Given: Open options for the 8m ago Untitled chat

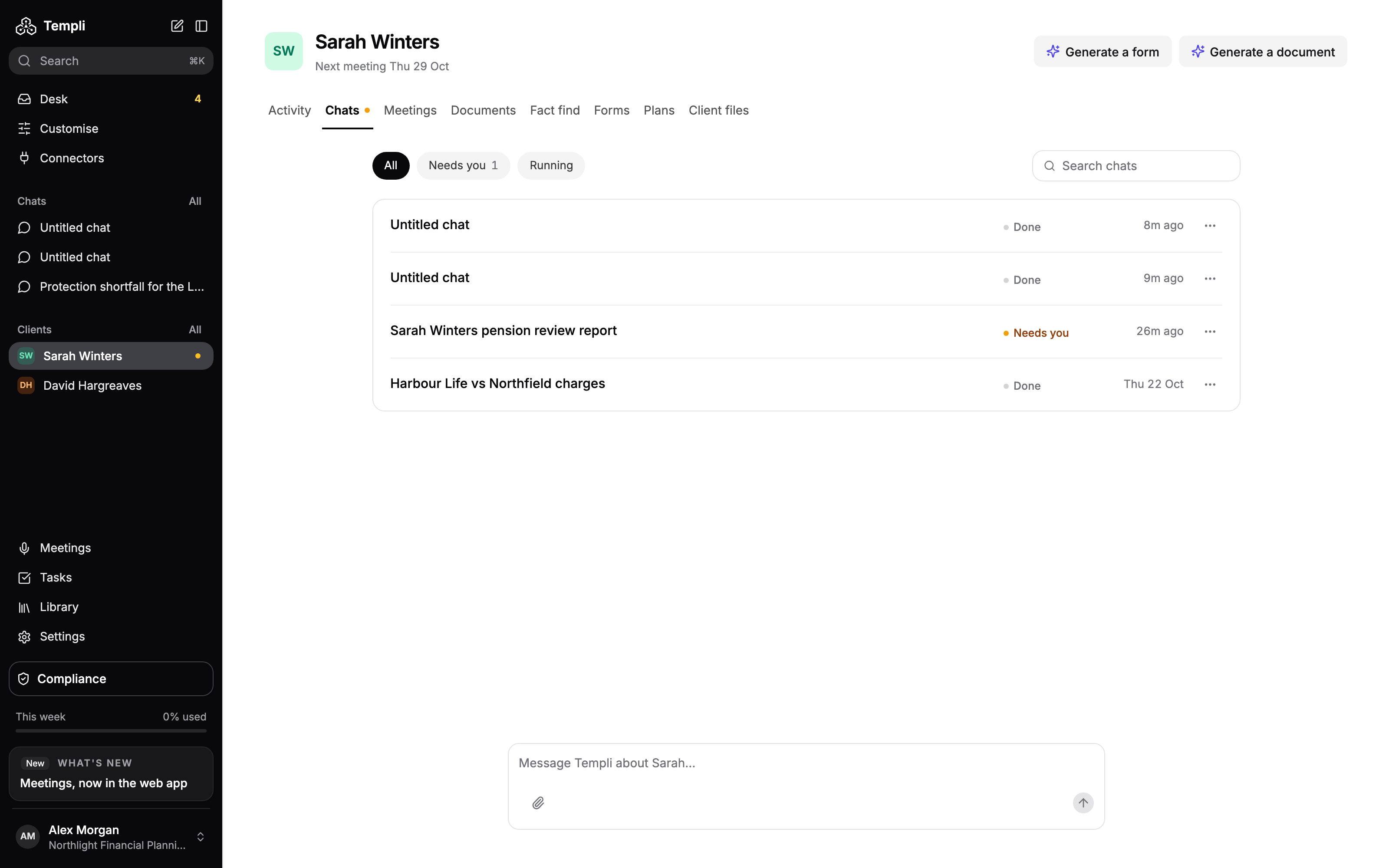Looking at the screenshot, I should [x=1210, y=226].
